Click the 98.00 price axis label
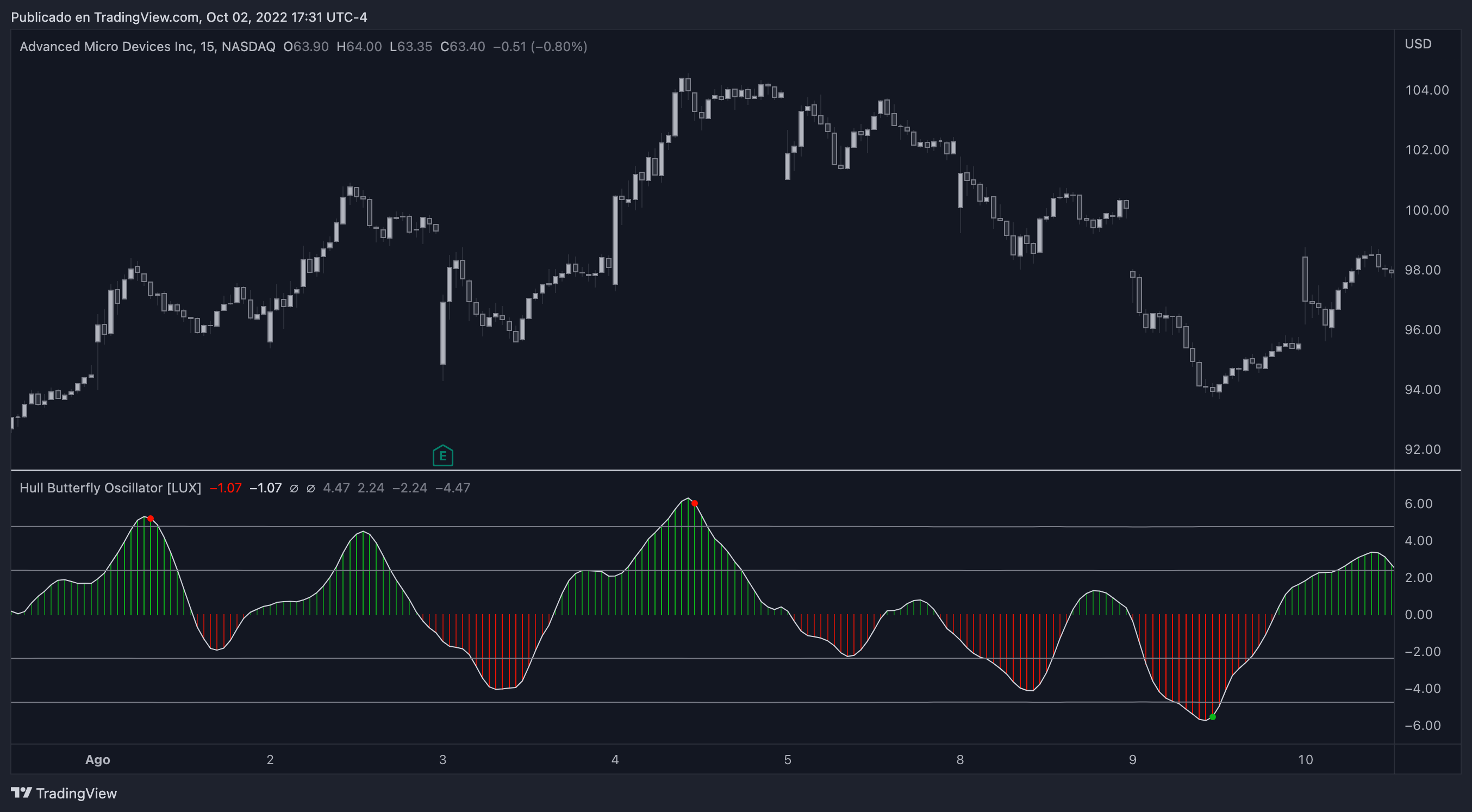 pyautogui.click(x=1423, y=270)
